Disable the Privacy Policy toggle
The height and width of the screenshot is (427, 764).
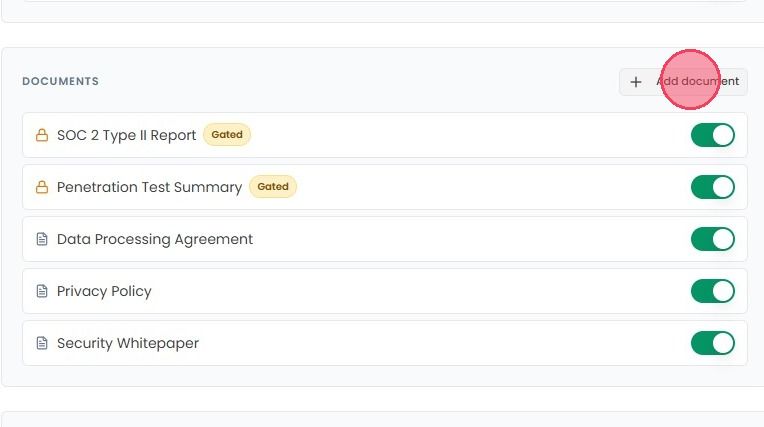click(x=712, y=291)
